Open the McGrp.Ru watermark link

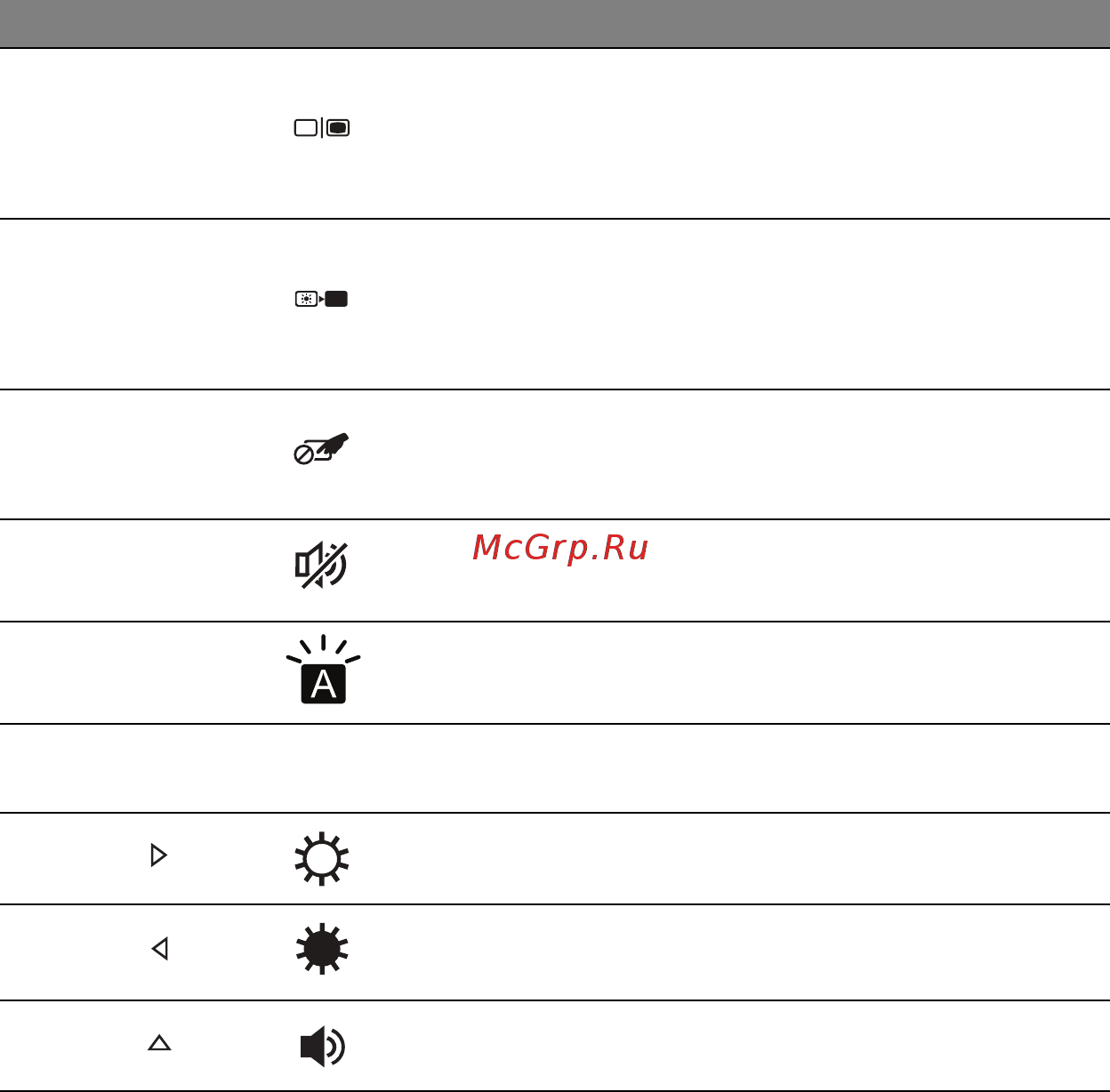point(560,548)
